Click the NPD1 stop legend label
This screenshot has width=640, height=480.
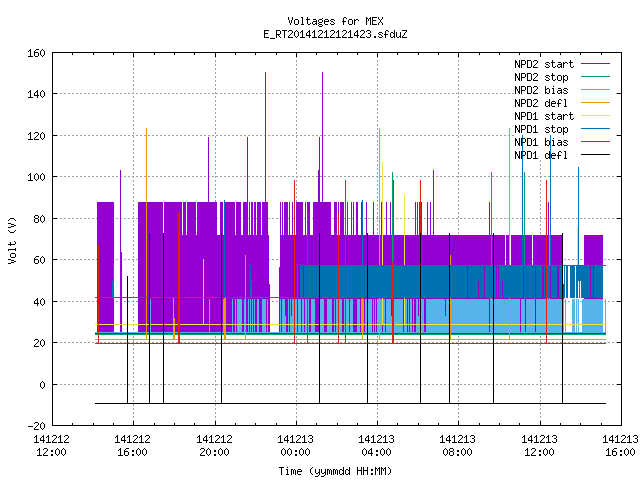coord(541,129)
